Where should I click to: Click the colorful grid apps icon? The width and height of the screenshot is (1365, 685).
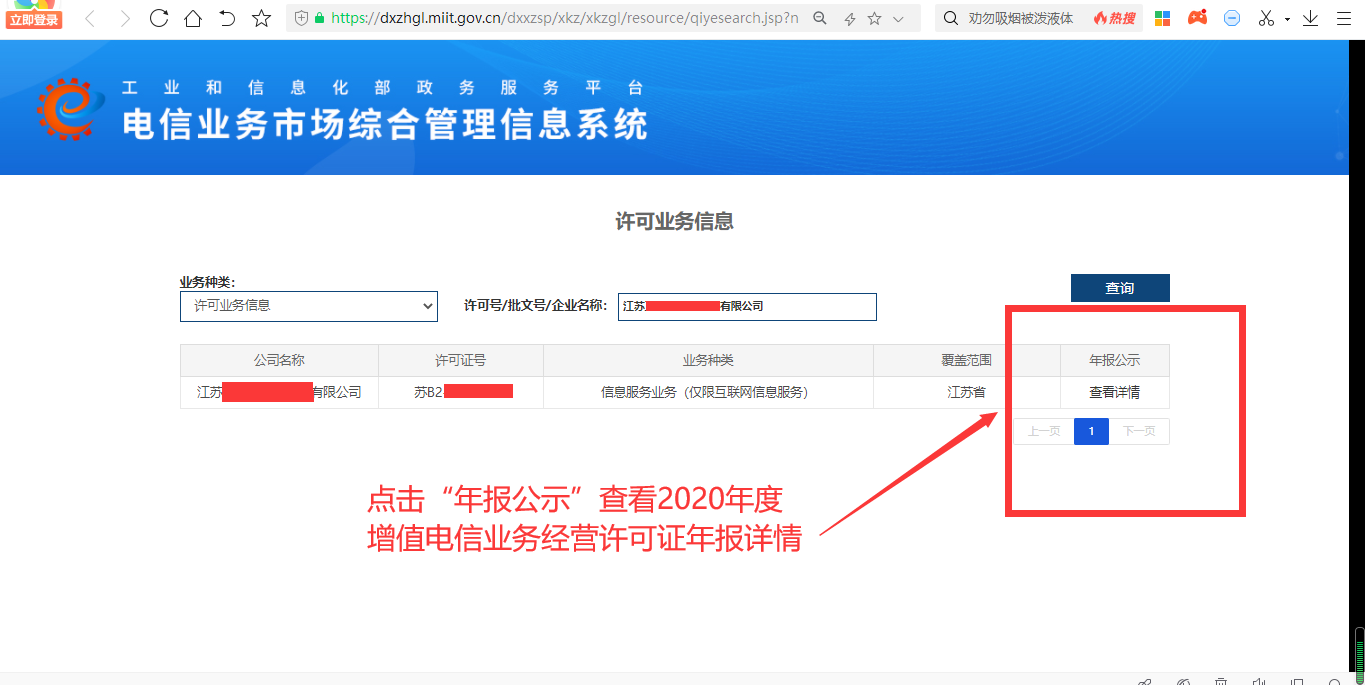1162,18
